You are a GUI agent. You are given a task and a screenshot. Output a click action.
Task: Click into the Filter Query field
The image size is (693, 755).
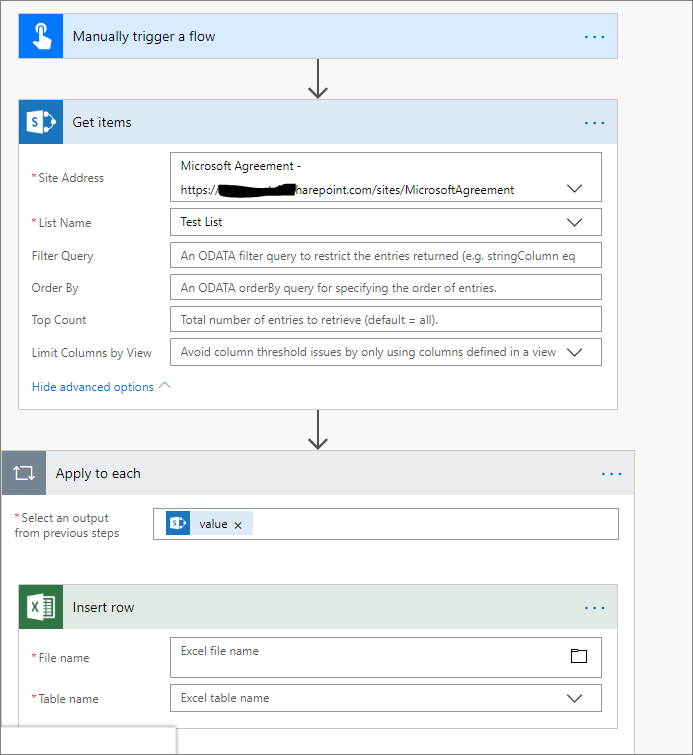coord(385,256)
